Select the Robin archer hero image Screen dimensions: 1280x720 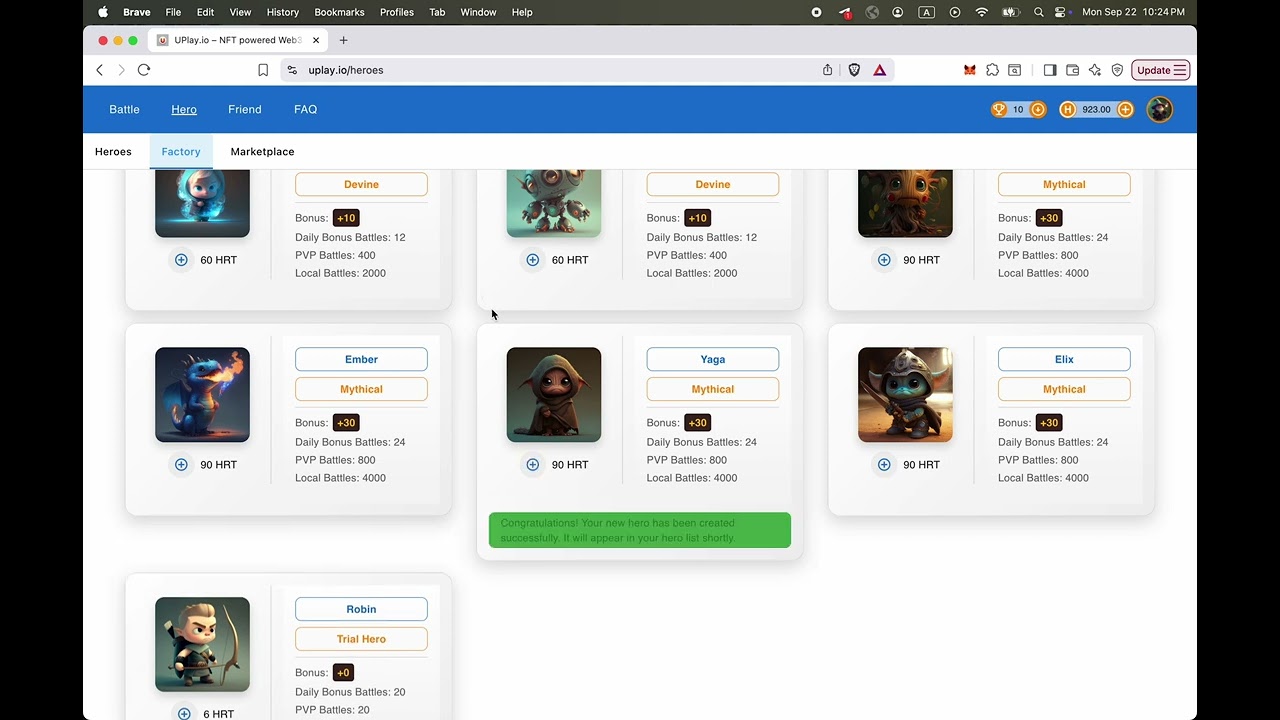coord(202,644)
